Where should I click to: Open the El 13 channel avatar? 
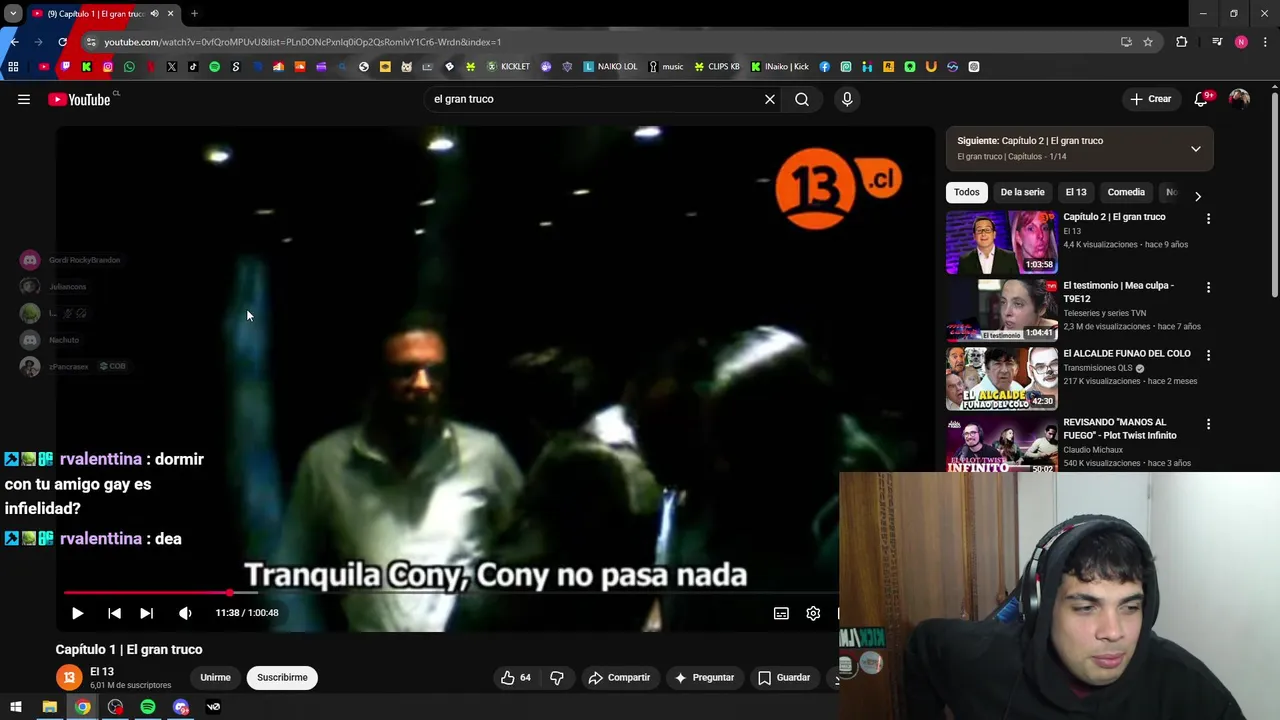pyautogui.click(x=69, y=678)
